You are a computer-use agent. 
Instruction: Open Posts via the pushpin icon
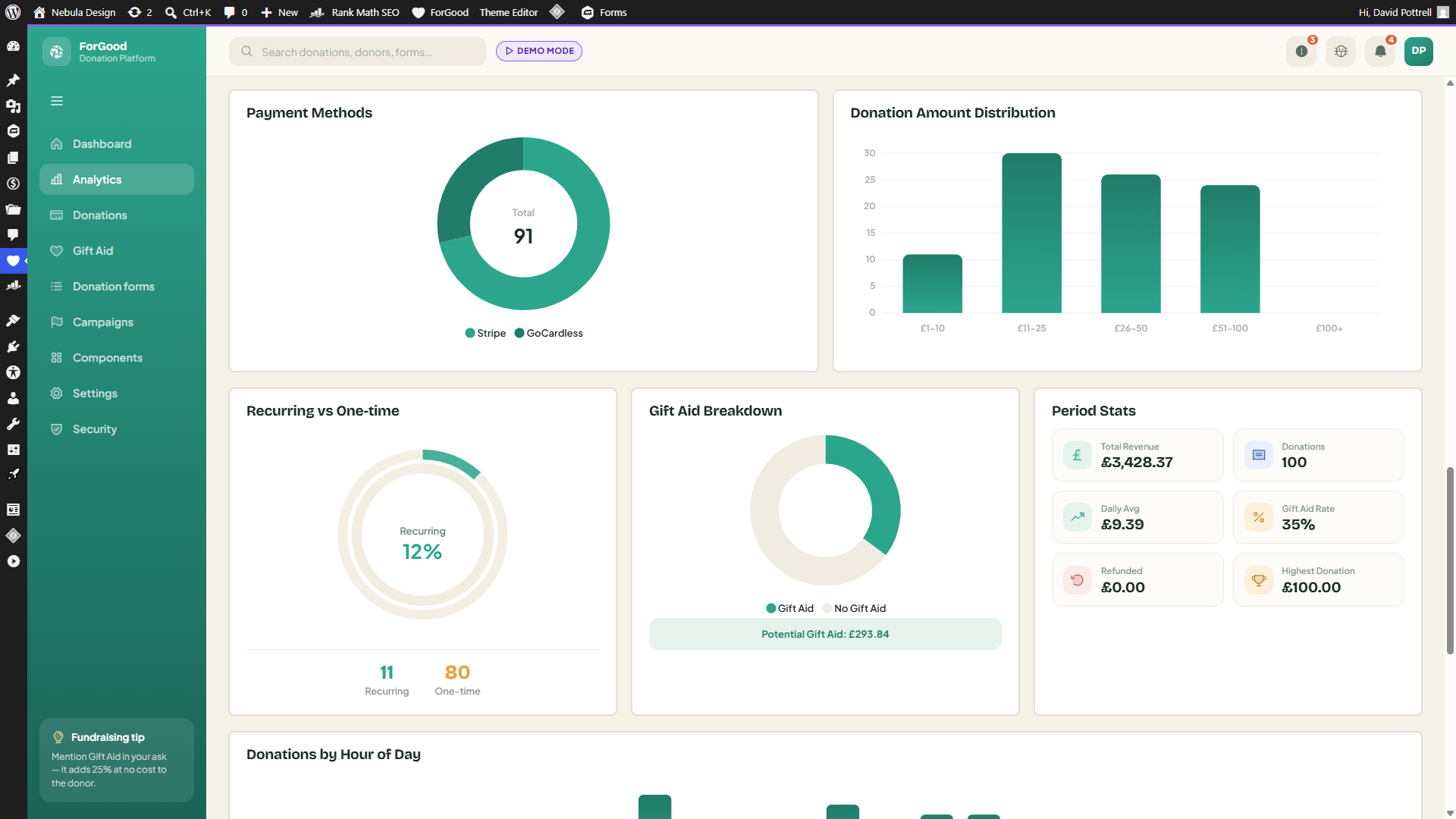coord(13,80)
